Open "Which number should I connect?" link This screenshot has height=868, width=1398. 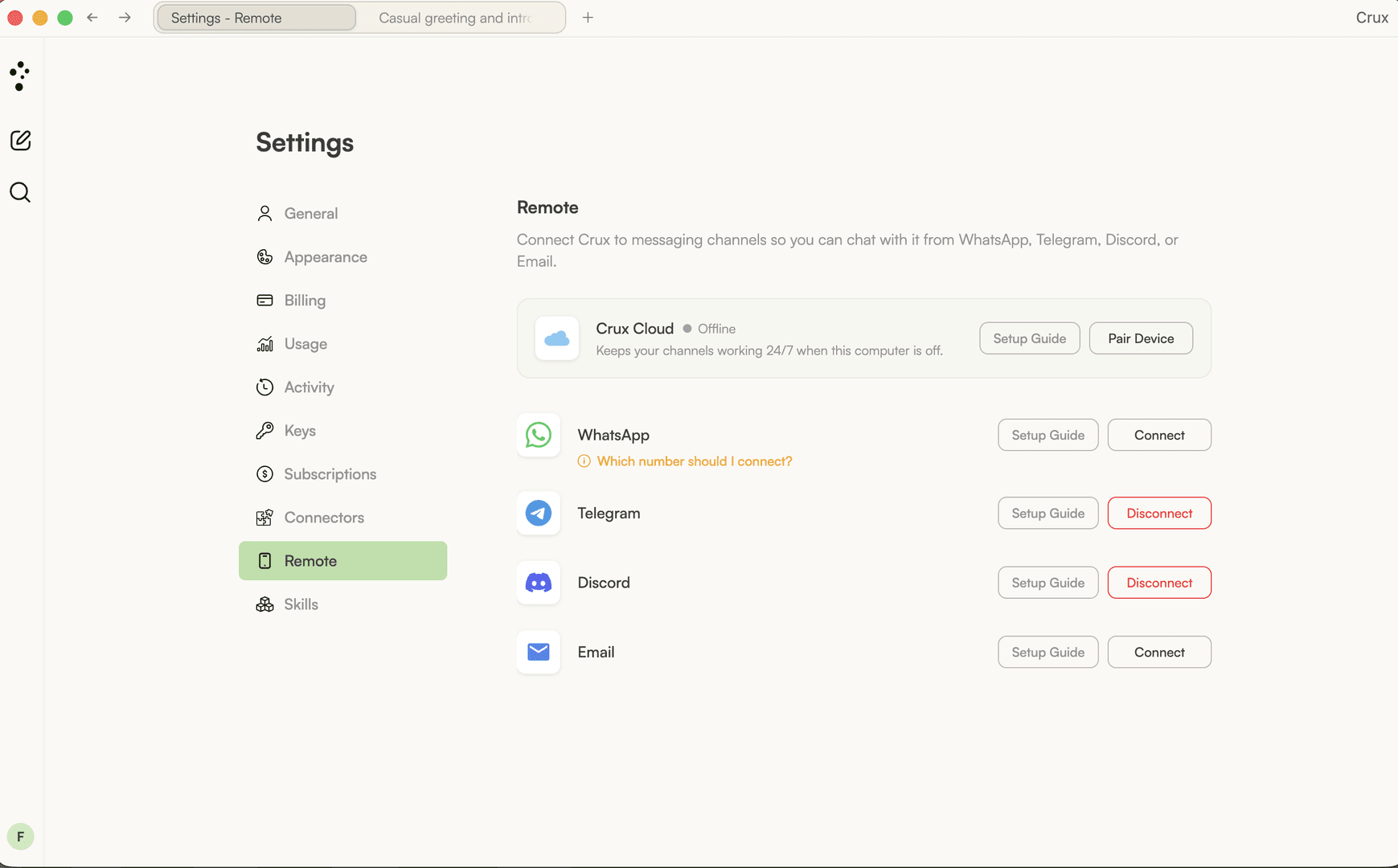pos(695,461)
